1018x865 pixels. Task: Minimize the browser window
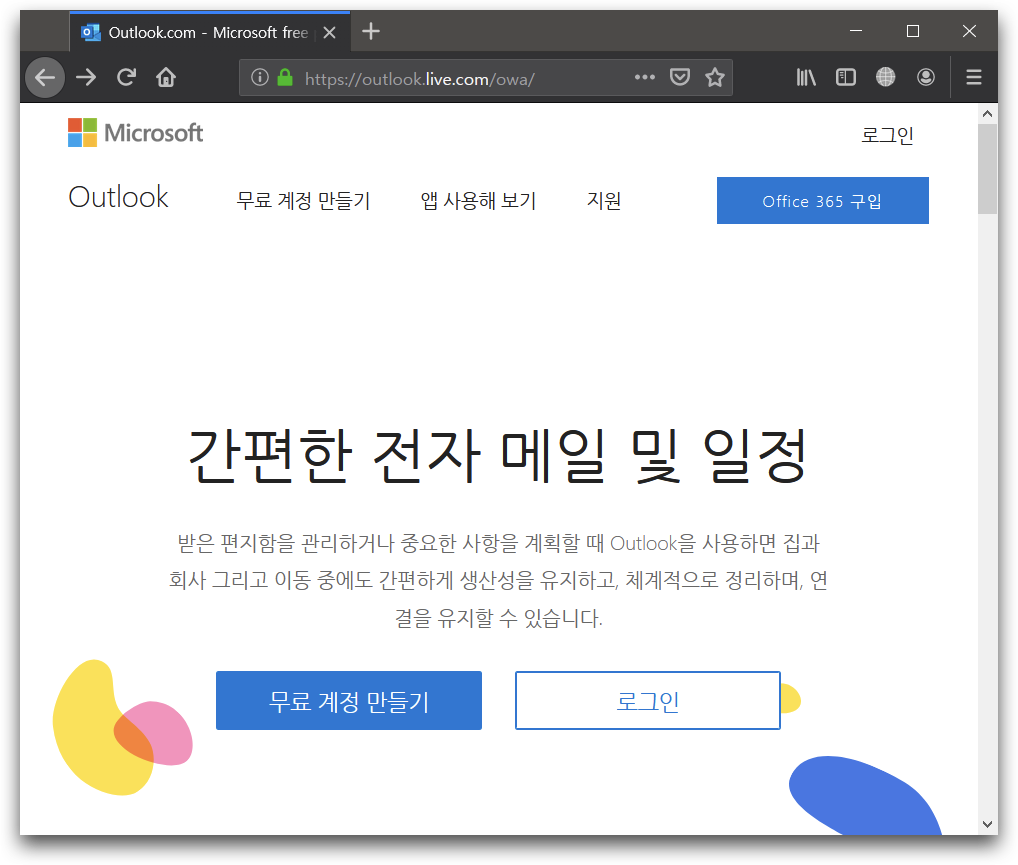point(856,31)
